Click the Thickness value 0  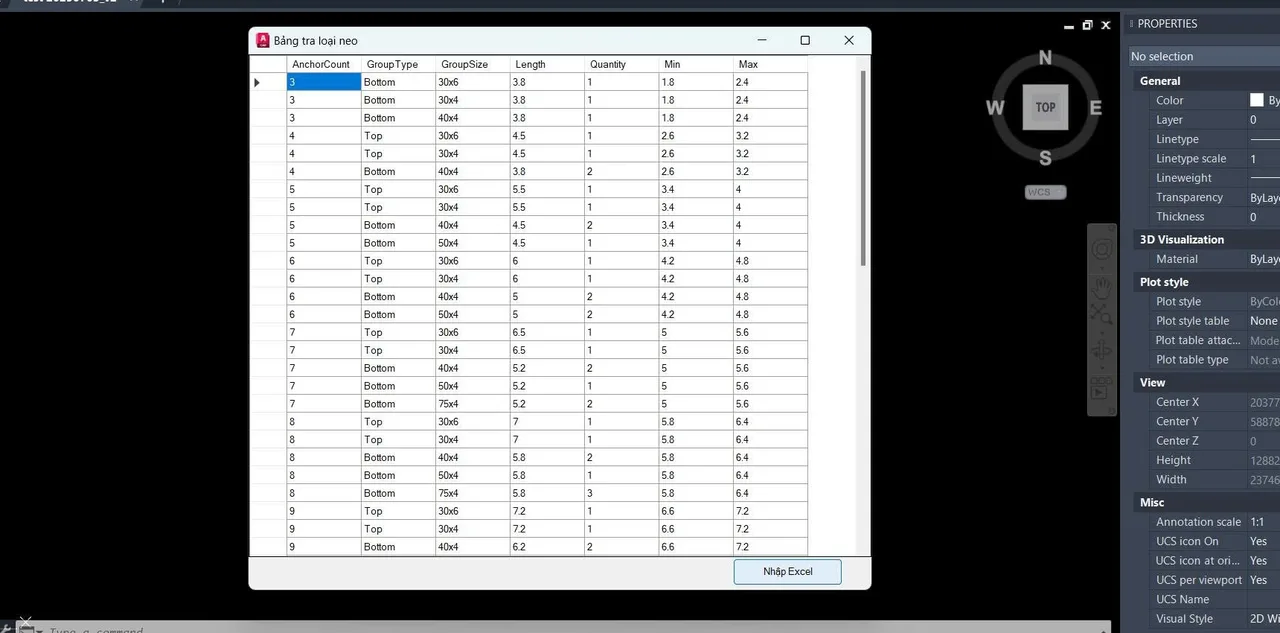click(x=1253, y=217)
